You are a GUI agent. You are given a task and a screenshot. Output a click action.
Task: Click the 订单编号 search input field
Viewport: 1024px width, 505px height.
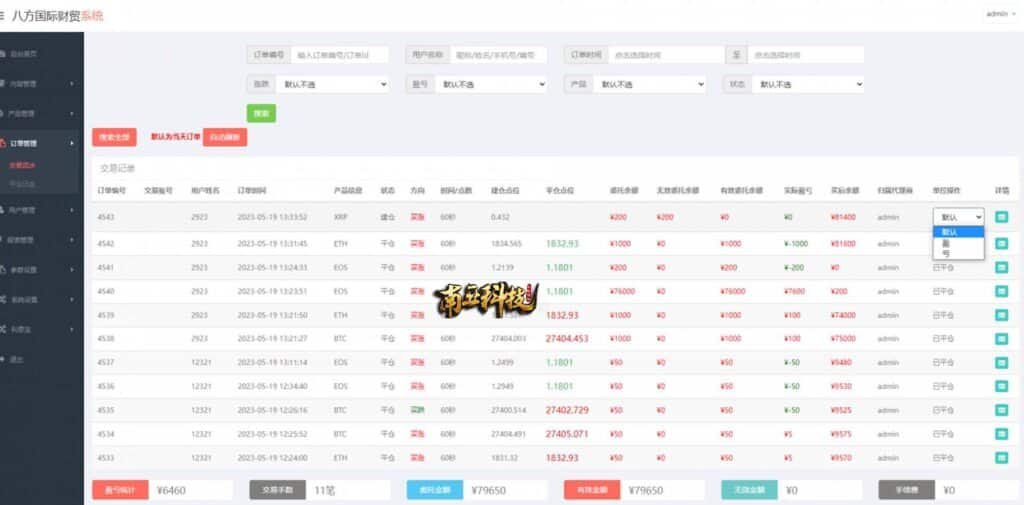click(x=340, y=55)
